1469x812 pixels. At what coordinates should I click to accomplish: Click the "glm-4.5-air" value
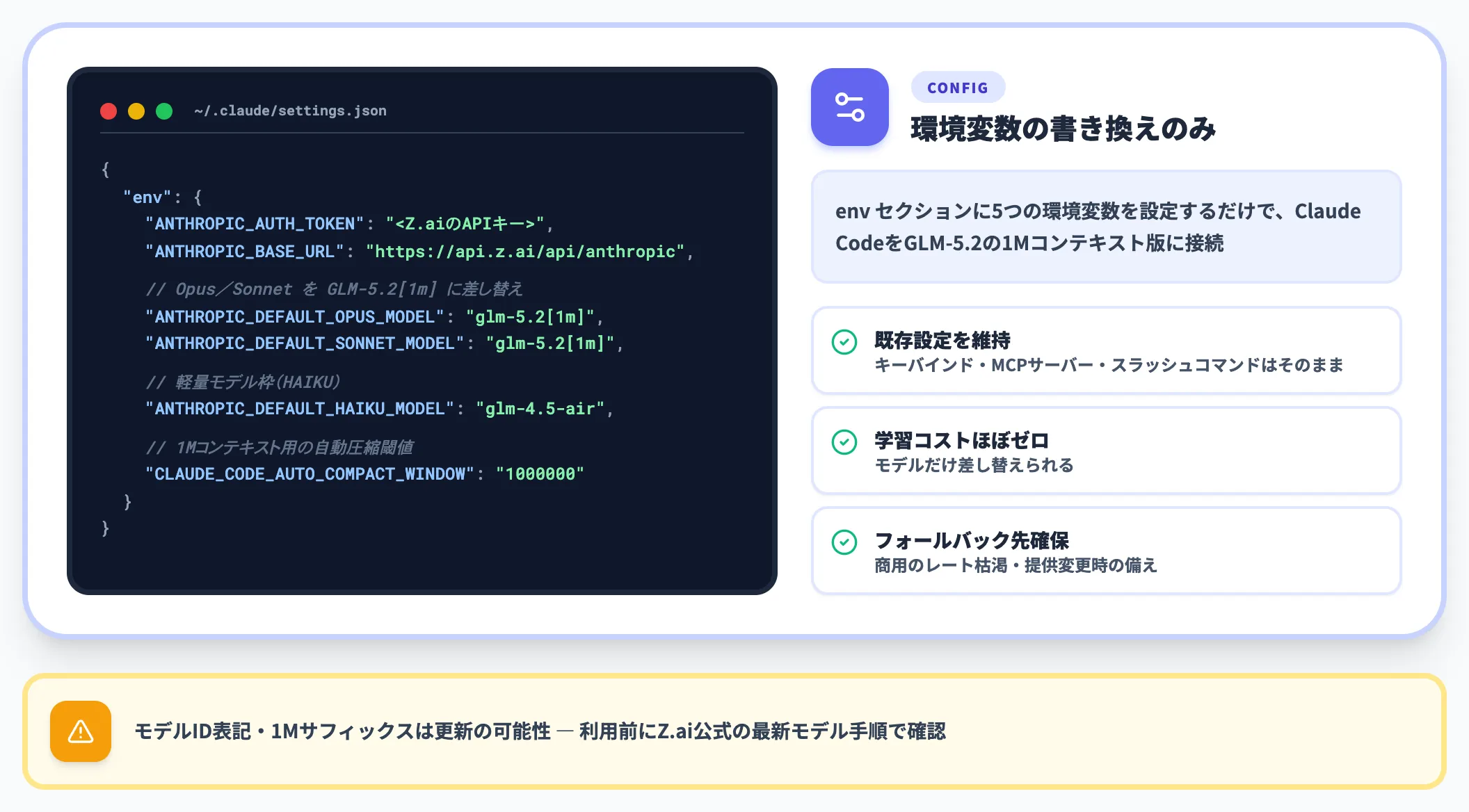click(540, 409)
